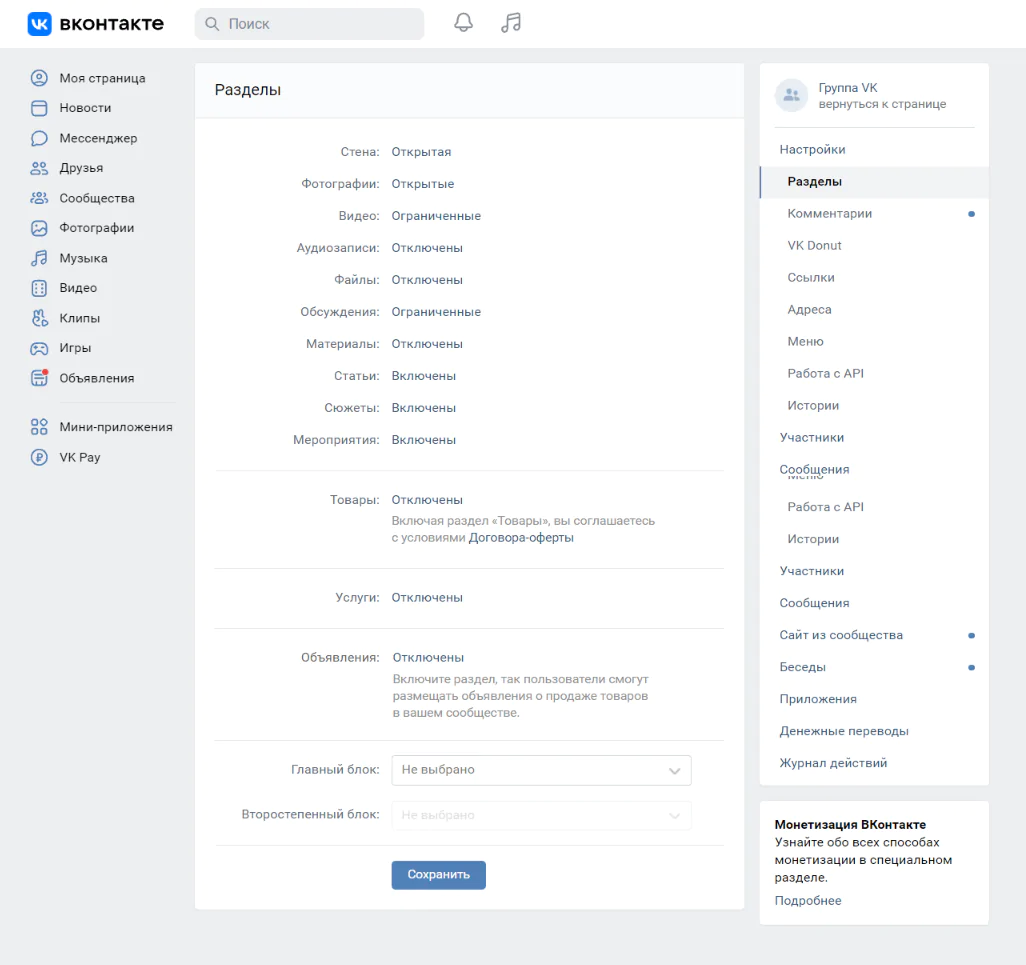
Task: Change Видео setting from Ограниченные
Action: (436, 216)
